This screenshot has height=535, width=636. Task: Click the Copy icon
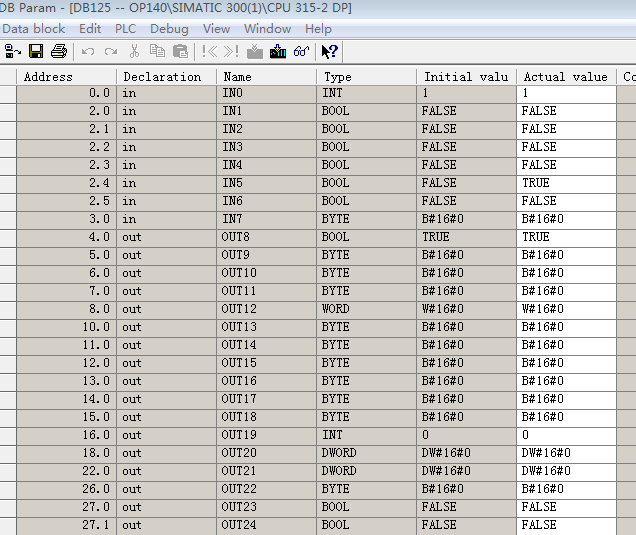point(157,52)
